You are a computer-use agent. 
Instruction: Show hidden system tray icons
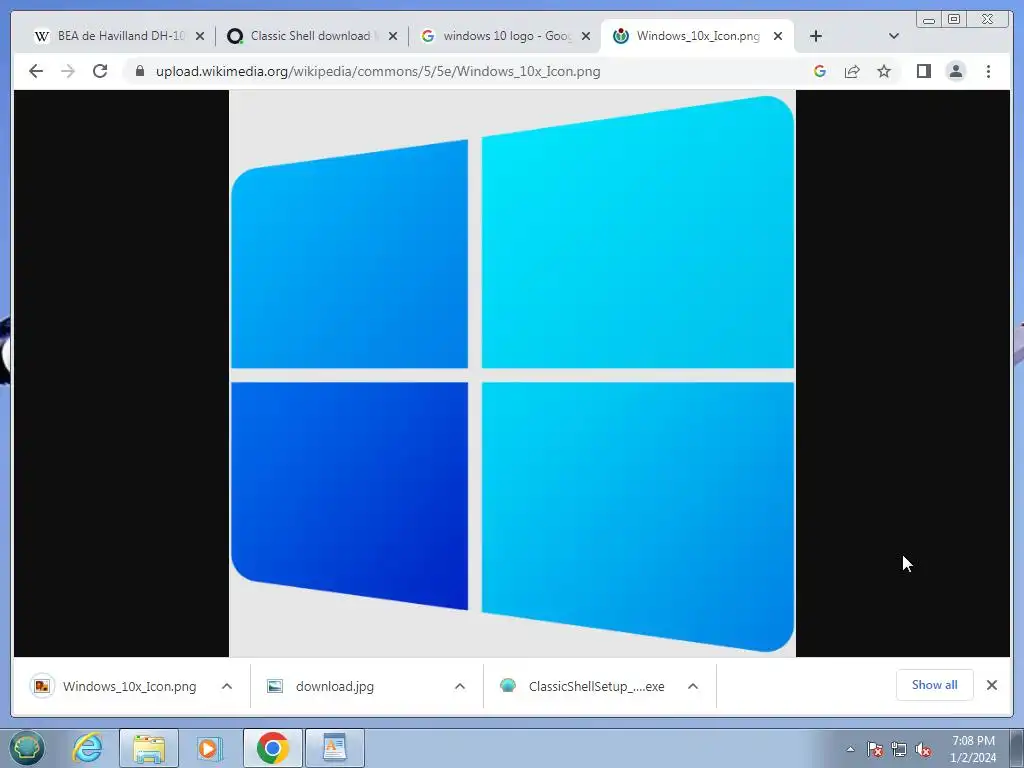click(850, 749)
